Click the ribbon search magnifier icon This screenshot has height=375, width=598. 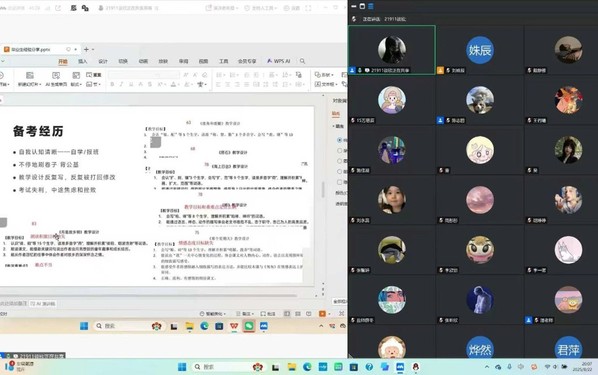pyautogui.click(x=302, y=61)
